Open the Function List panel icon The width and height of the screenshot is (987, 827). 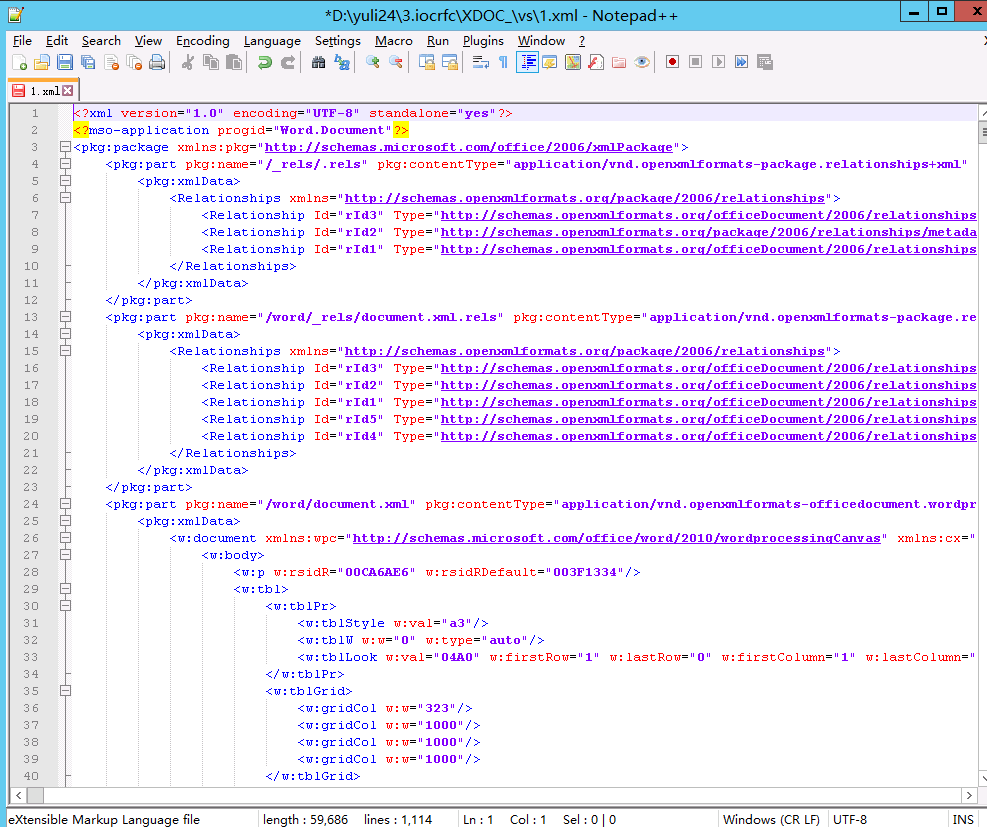[x=596, y=62]
